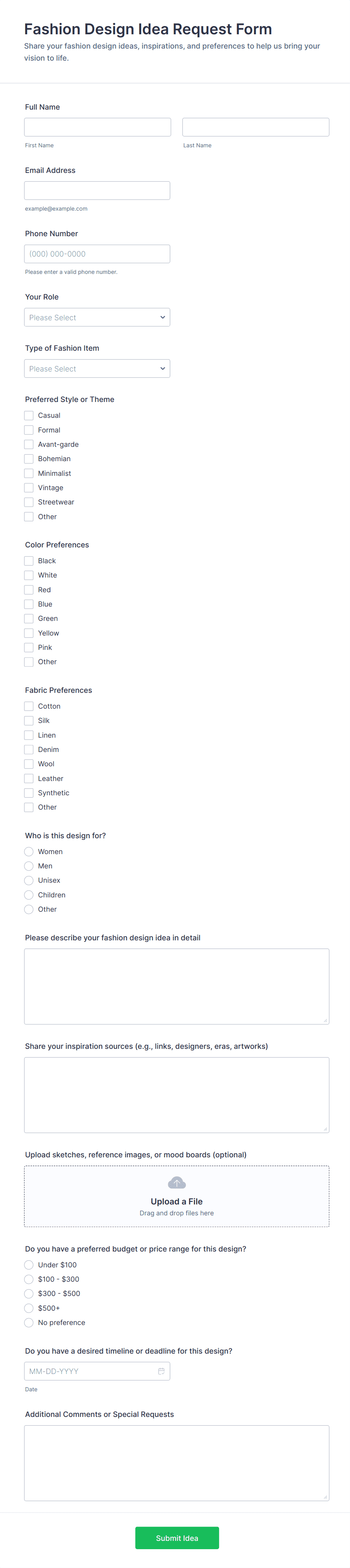
Task: Check the Avant-garde style checkbox
Action: [x=29, y=444]
